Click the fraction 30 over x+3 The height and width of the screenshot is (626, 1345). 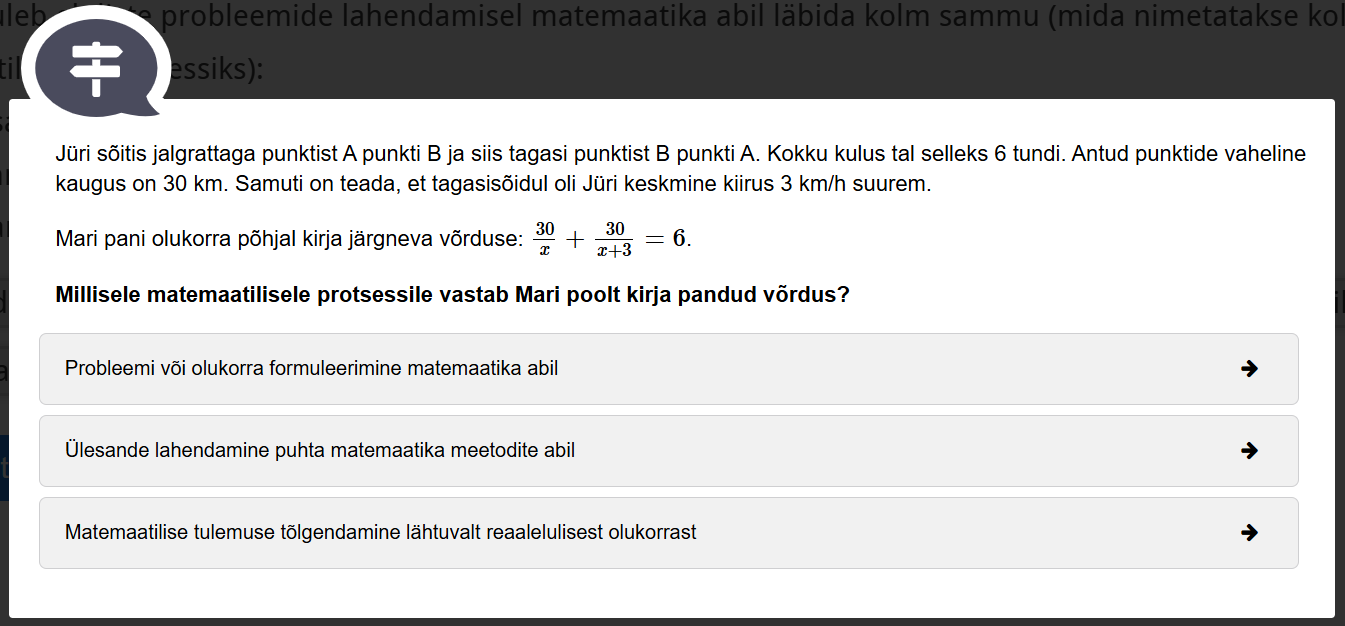point(613,240)
